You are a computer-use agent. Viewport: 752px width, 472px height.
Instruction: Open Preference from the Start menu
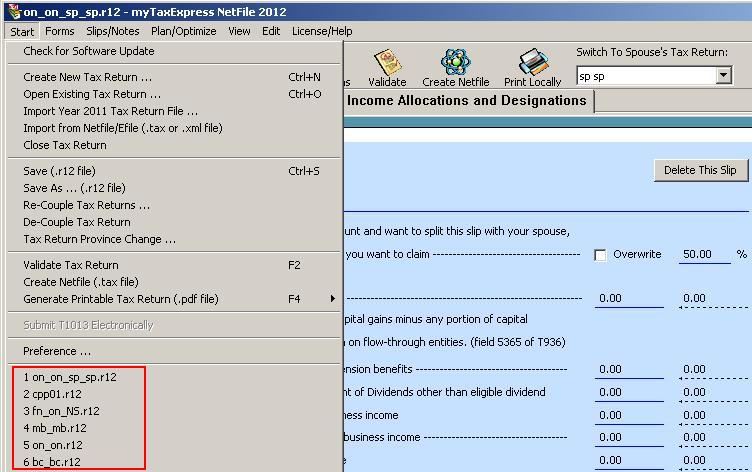[174, 351]
